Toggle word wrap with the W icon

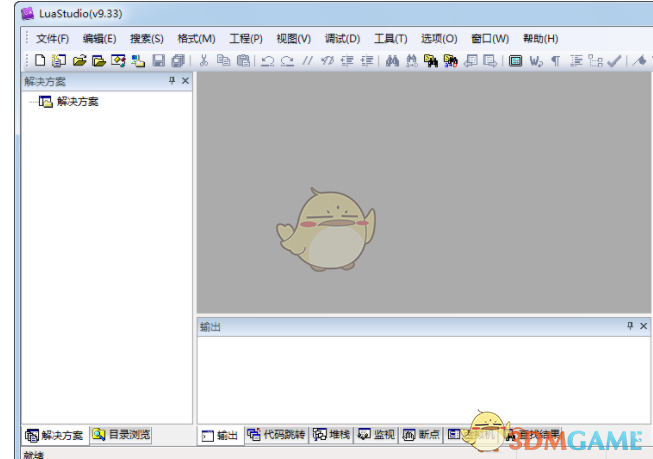point(536,61)
